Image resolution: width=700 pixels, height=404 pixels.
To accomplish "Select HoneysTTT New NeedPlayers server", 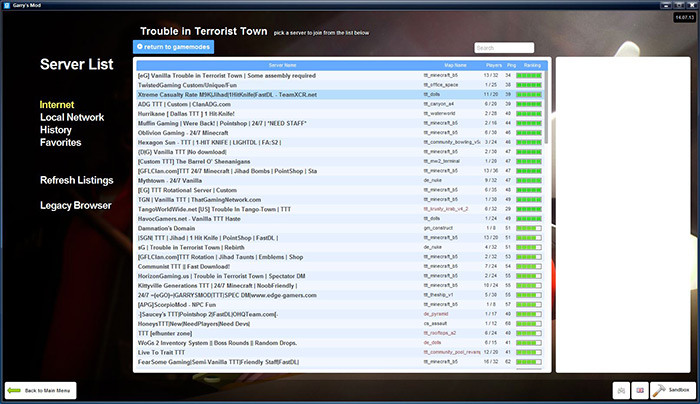I will click(x=340, y=324).
